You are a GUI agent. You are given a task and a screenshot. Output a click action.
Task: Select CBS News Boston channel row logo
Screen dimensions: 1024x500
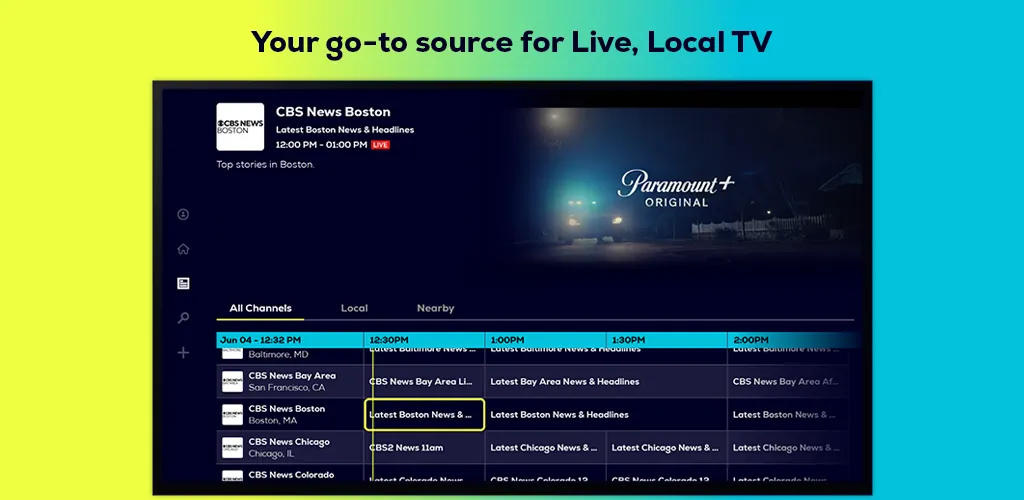pyautogui.click(x=232, y=414)
